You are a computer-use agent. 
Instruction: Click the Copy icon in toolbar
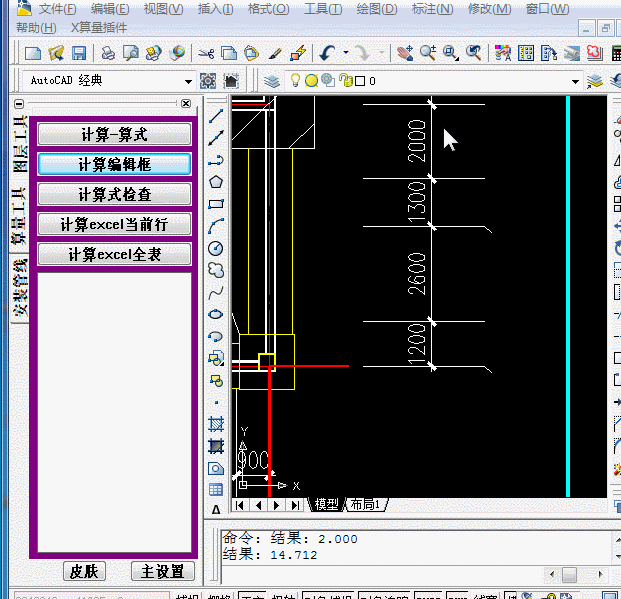(229, 53)
